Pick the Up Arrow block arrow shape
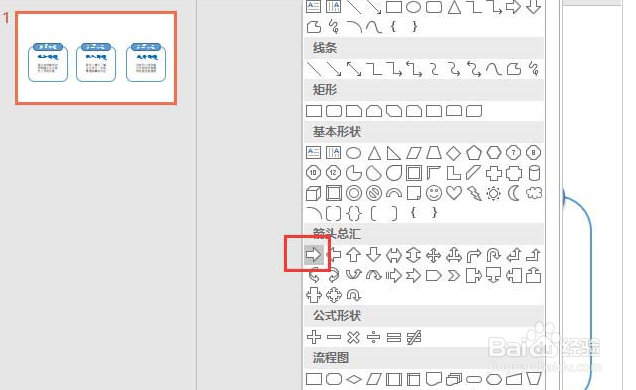636x390 pixels. tap(353, 255)
